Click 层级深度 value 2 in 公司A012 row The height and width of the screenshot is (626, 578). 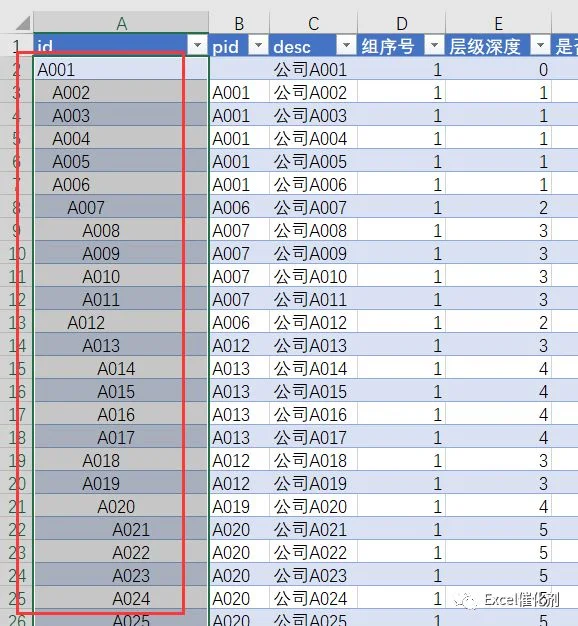499,323
